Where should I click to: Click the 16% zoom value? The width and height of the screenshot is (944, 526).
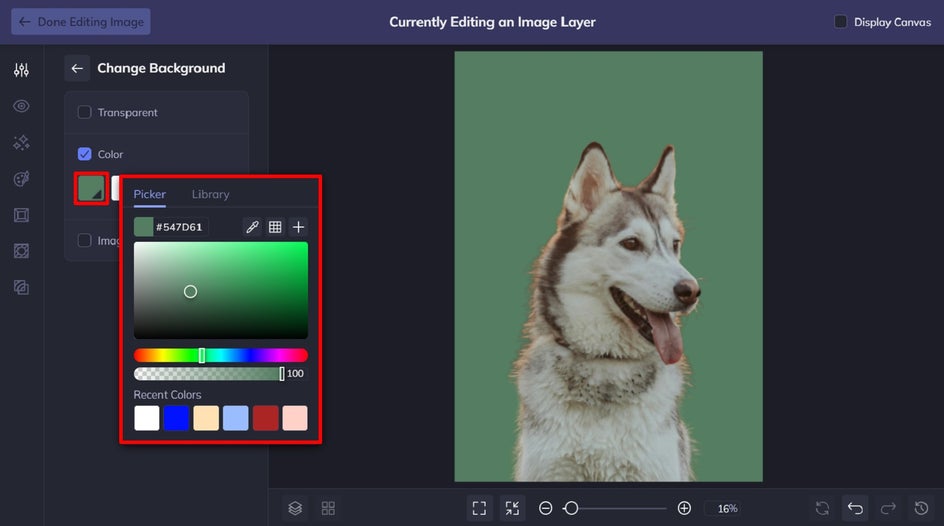pyautogui.click(x=727, y=509)
